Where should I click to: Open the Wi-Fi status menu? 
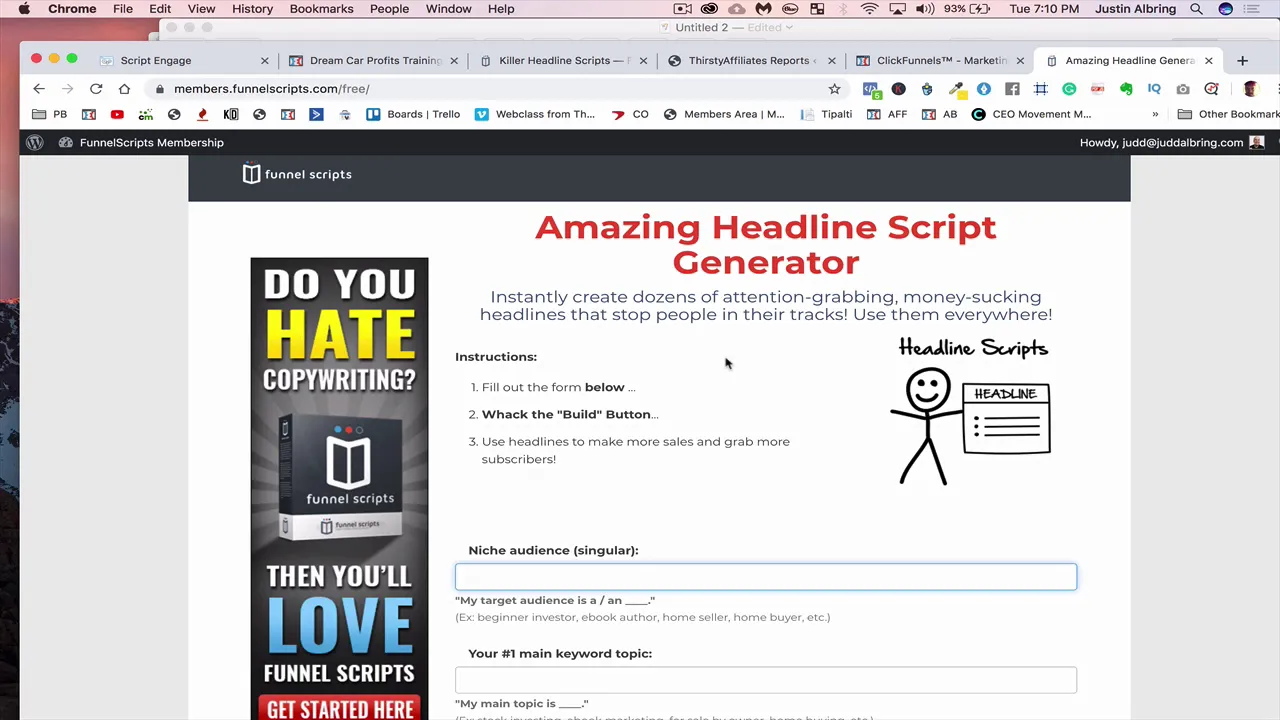click(869, 9)
